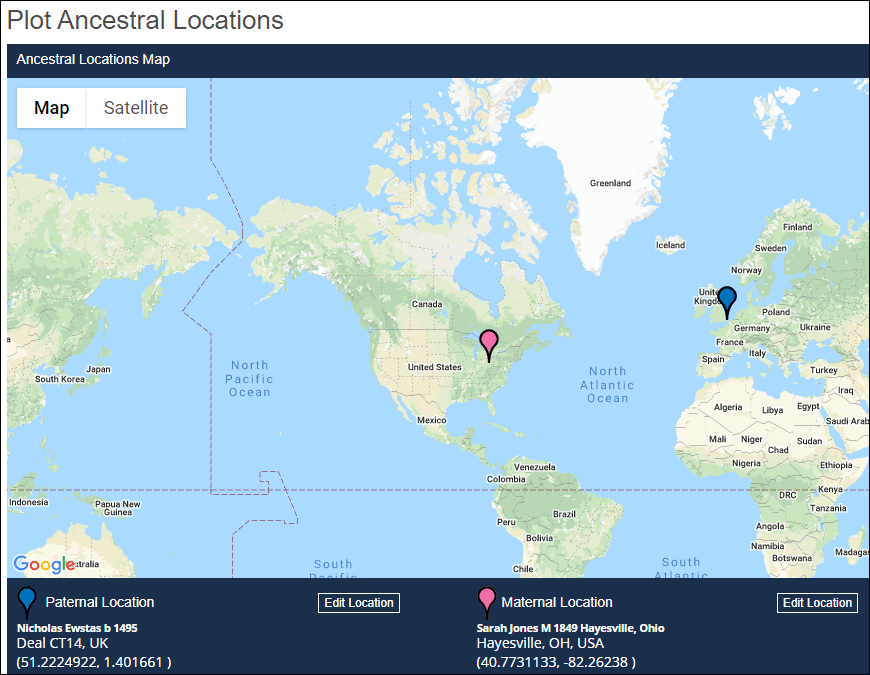The width and height of the screenshot is (870, 675).
Task: Click Edit Location for the Maternal Location
Action: click(817, 602)
